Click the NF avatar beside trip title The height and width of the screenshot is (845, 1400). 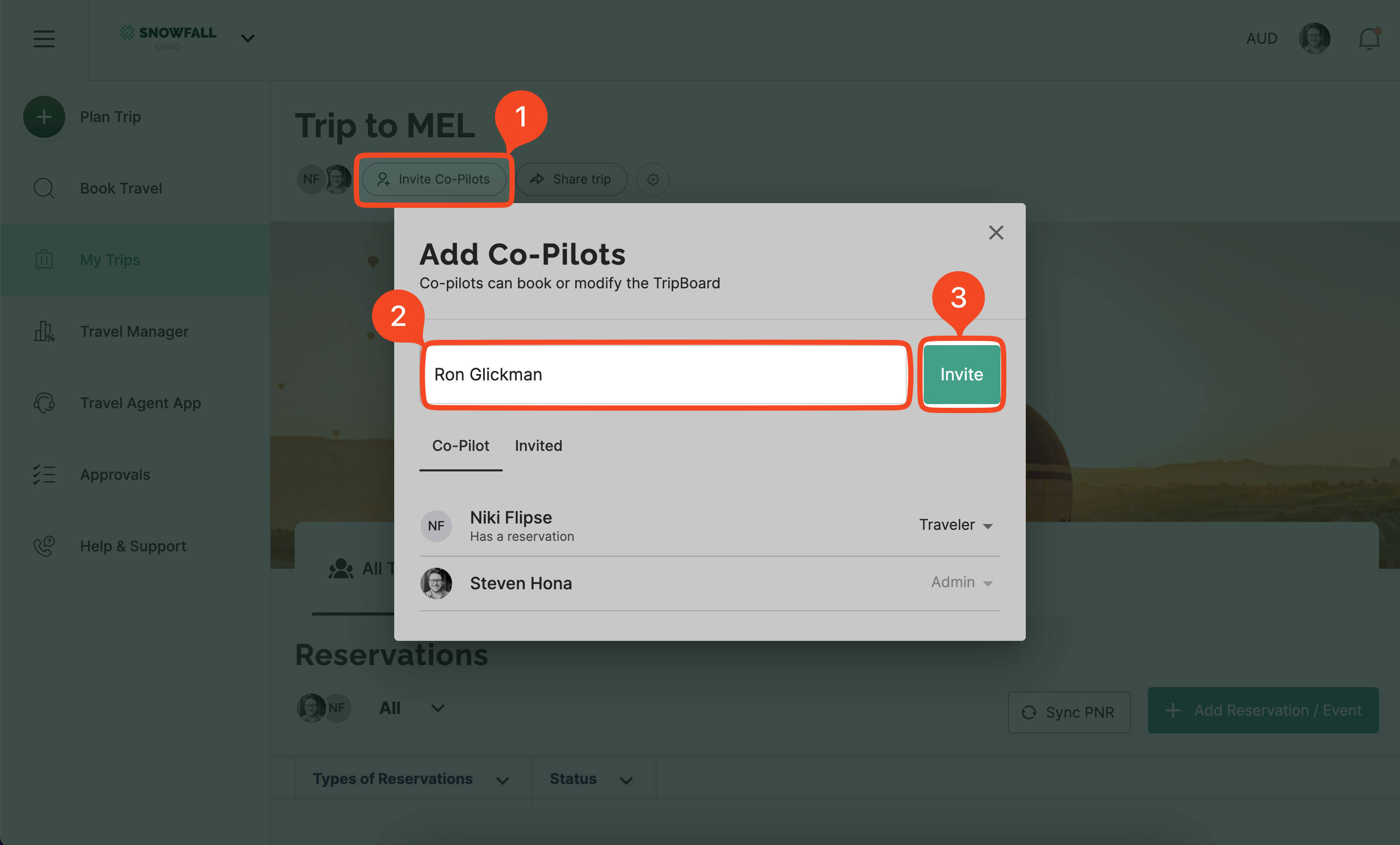[x=311, y=179]
